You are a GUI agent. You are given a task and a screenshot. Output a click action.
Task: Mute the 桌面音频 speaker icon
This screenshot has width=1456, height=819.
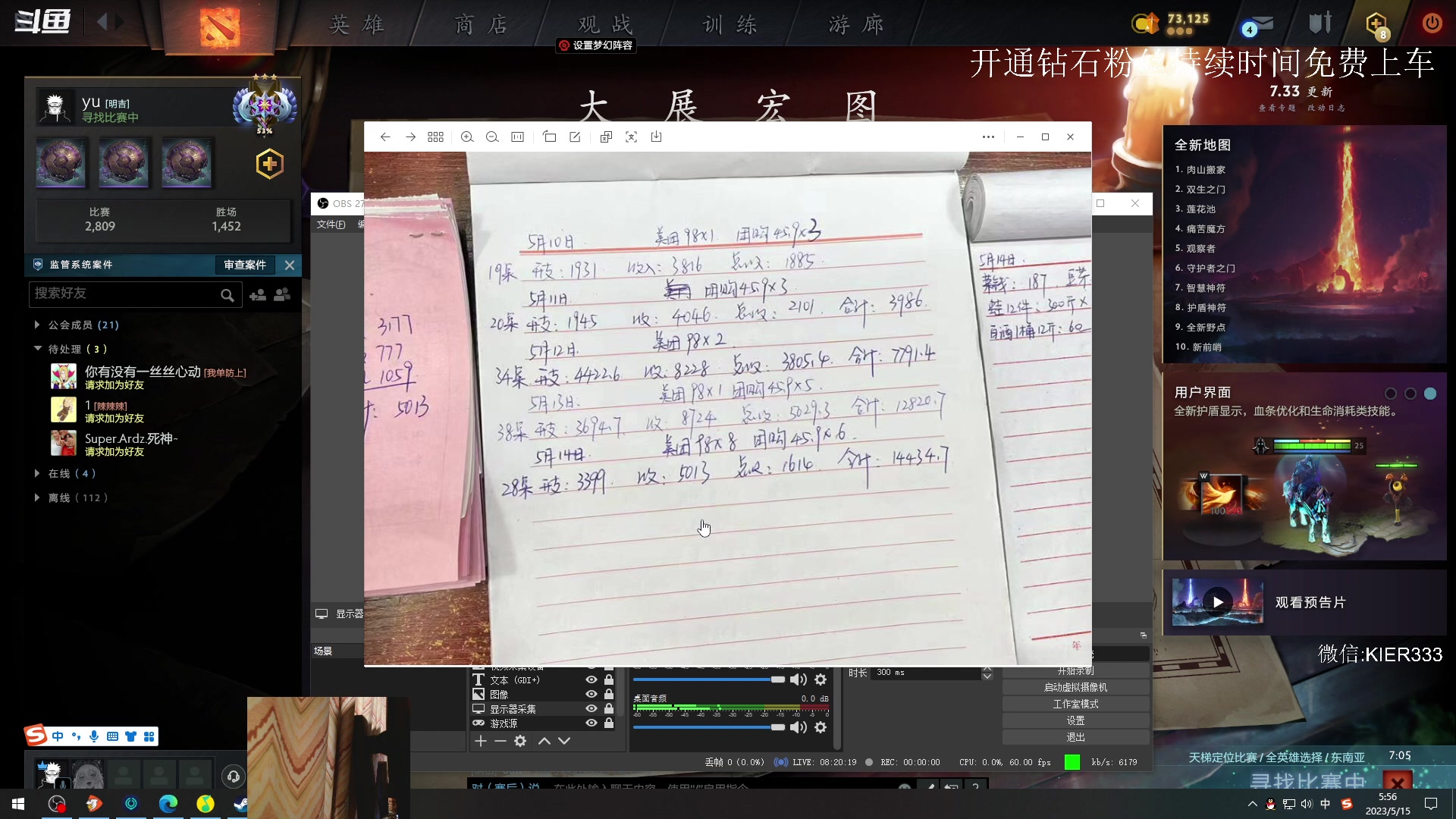click(798, 726)
